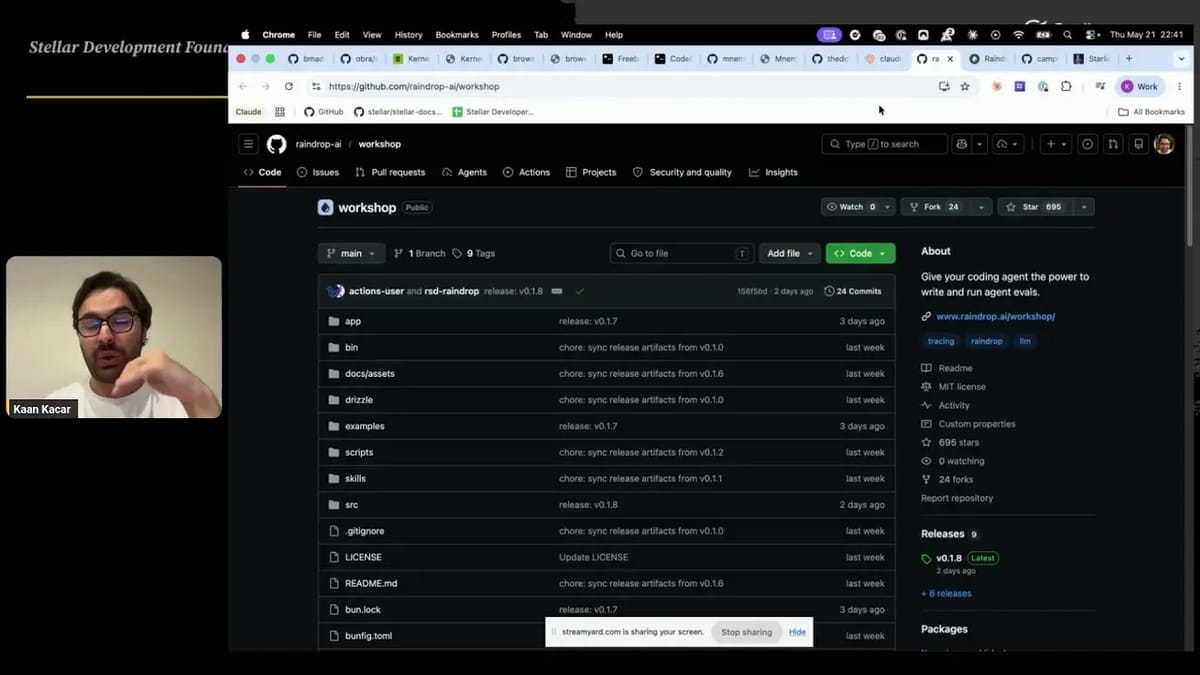
Task: Open the skills folder
Action: click(355, 478)
